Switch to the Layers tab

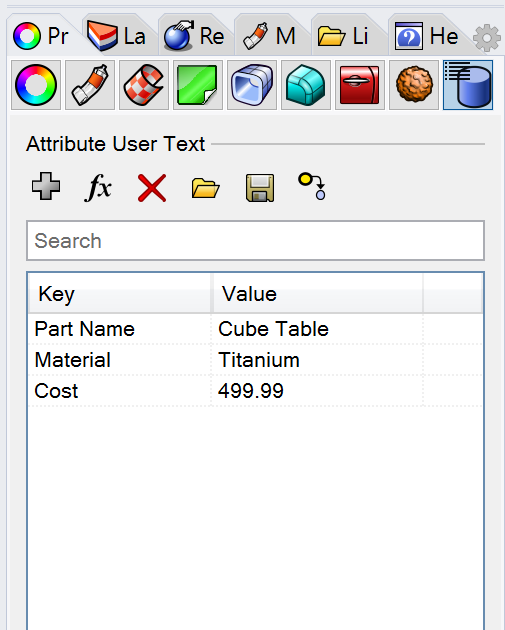[117, 36]
